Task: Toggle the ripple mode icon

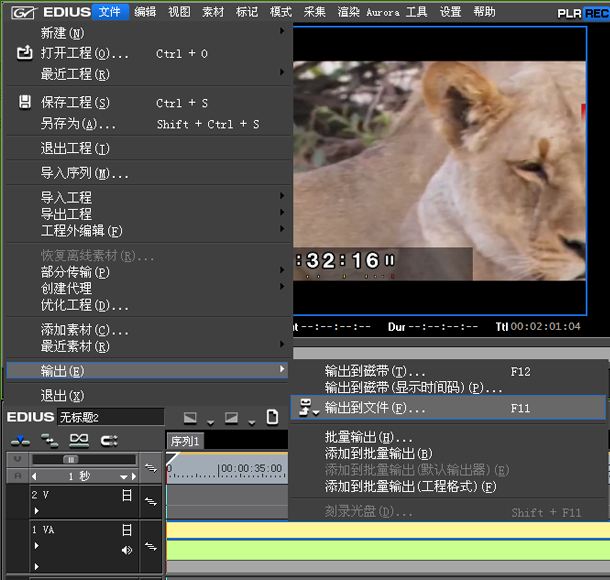Action: click(49, 440)
